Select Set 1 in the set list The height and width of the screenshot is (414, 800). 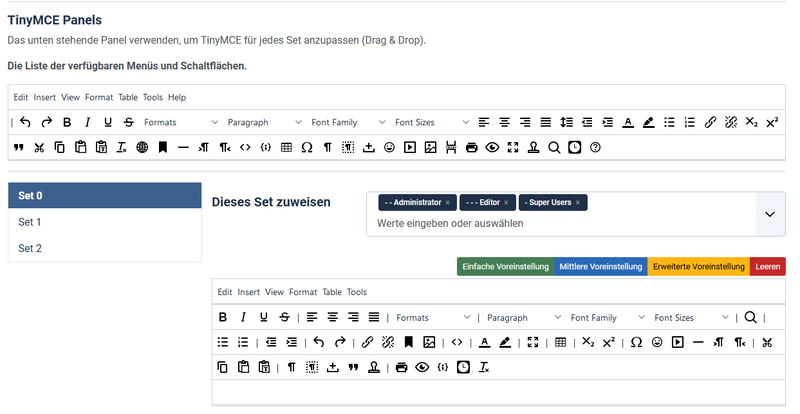[x=30, y=222]
